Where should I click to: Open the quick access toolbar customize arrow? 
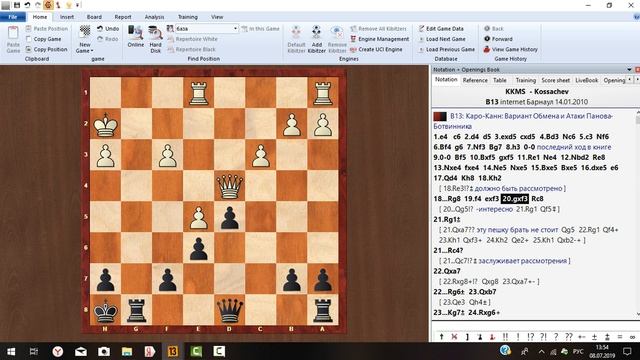point(78,5)
